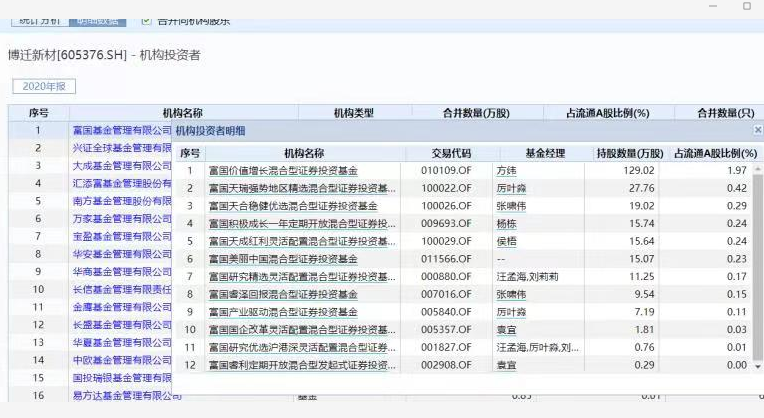
Task: Open manager 厉叶淼 in the 100022.OF row
Action: (511, 188)
